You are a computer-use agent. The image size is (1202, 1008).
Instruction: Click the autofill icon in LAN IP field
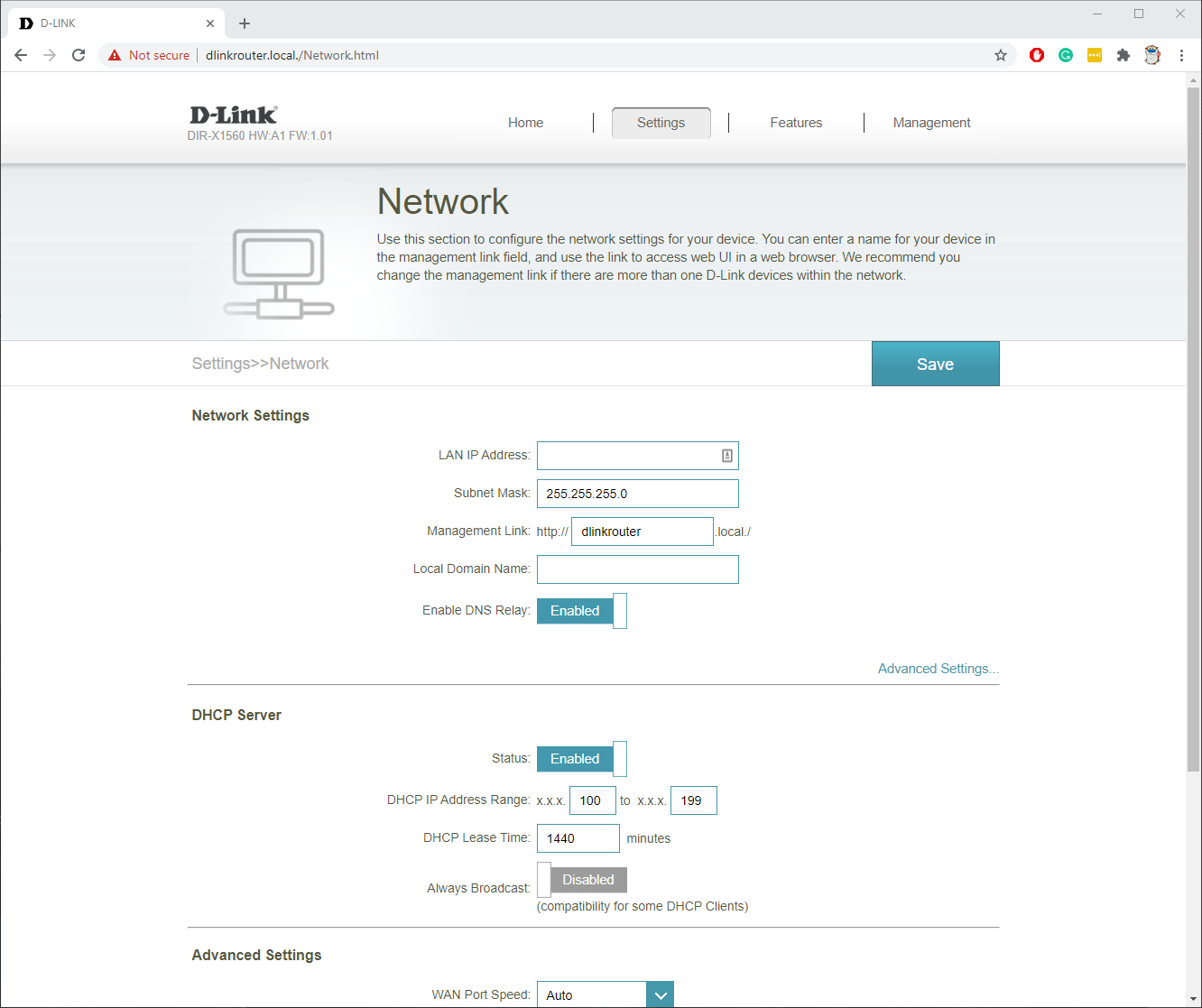click(x=727, y=456)
